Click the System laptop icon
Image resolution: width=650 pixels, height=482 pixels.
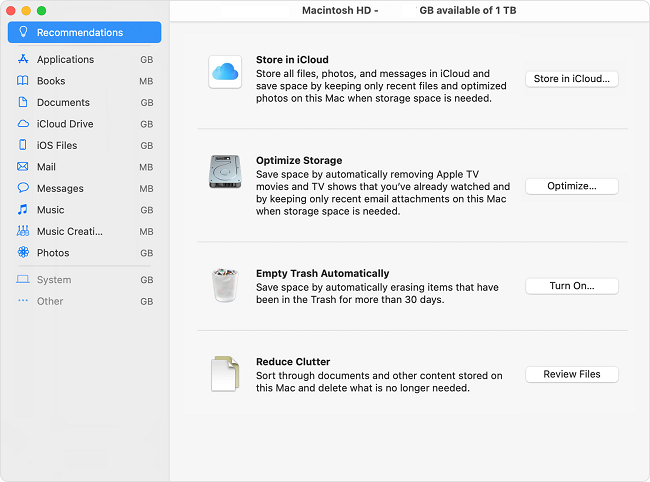(22, 279)
